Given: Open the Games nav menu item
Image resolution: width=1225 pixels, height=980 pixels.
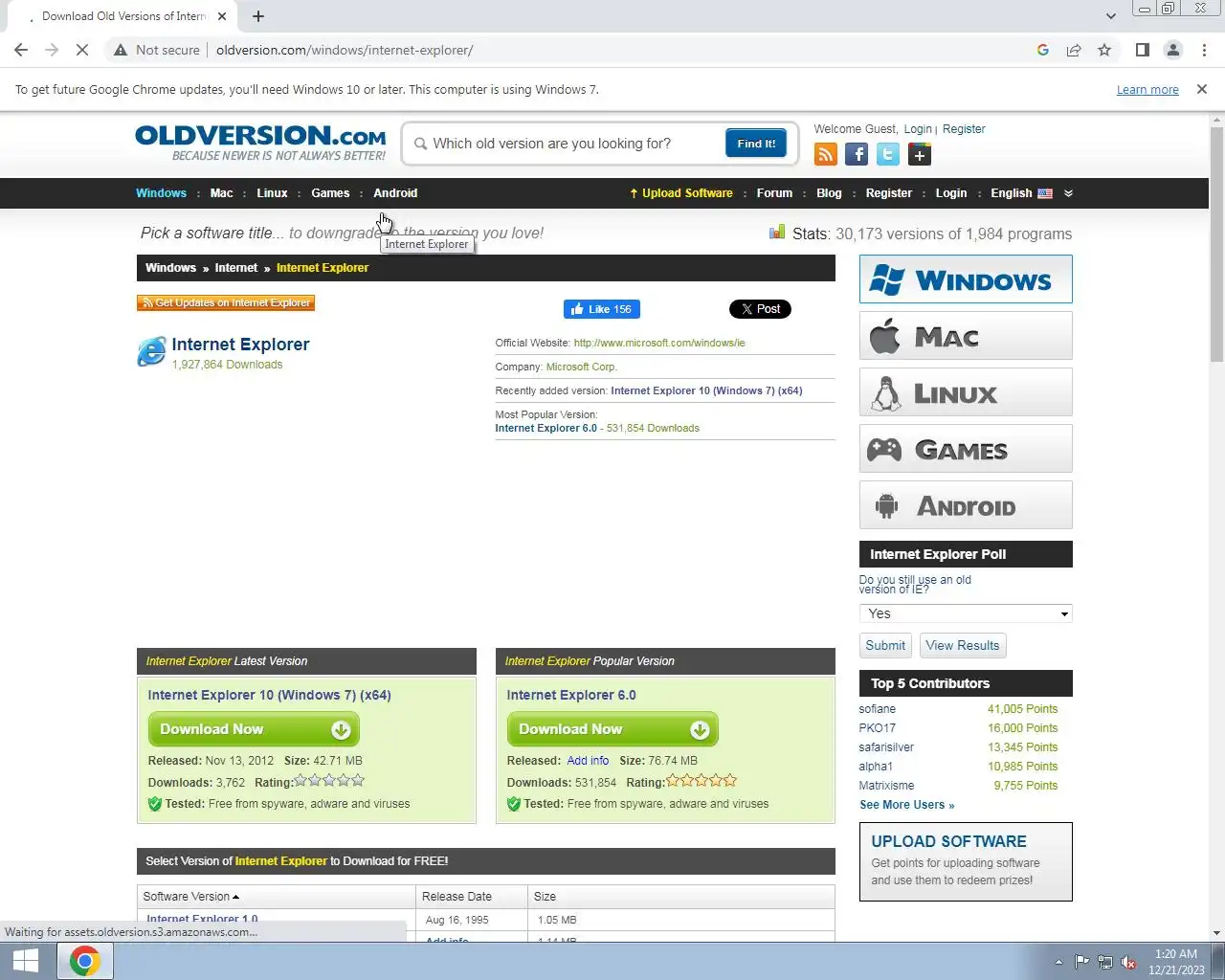Looking at the screenshot, I should (330, 193).
